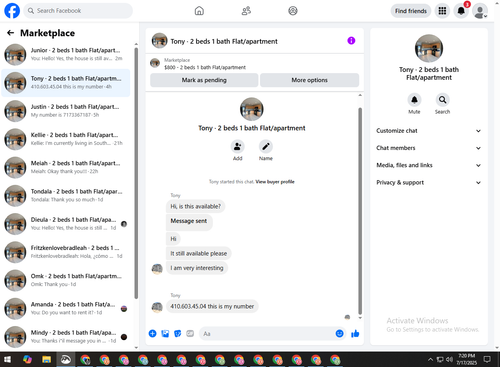Open more actions plus icon in composer
The height and width of the screenshot is (367, 500).
coord(152,333)
